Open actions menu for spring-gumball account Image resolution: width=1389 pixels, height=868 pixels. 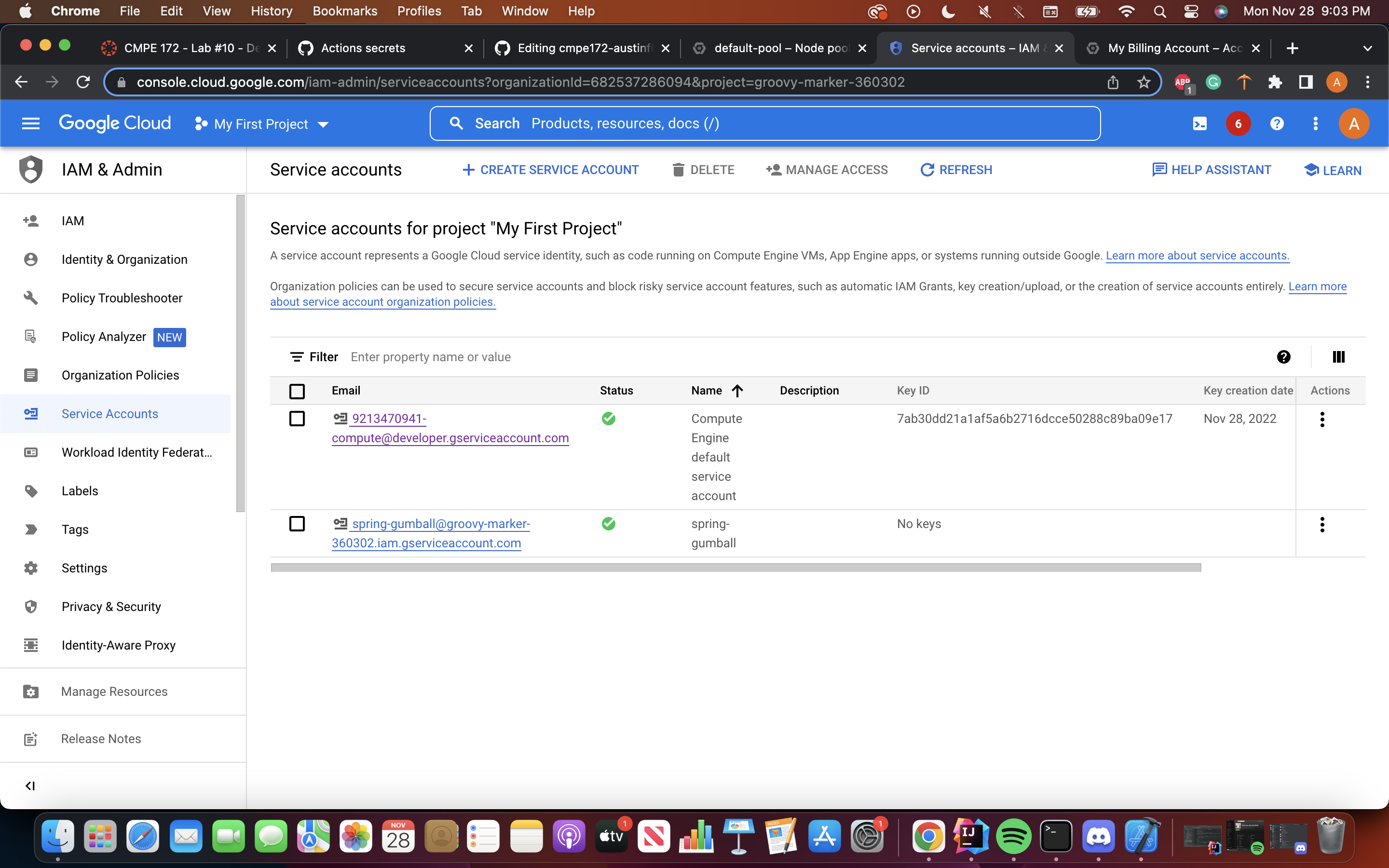1322,524
